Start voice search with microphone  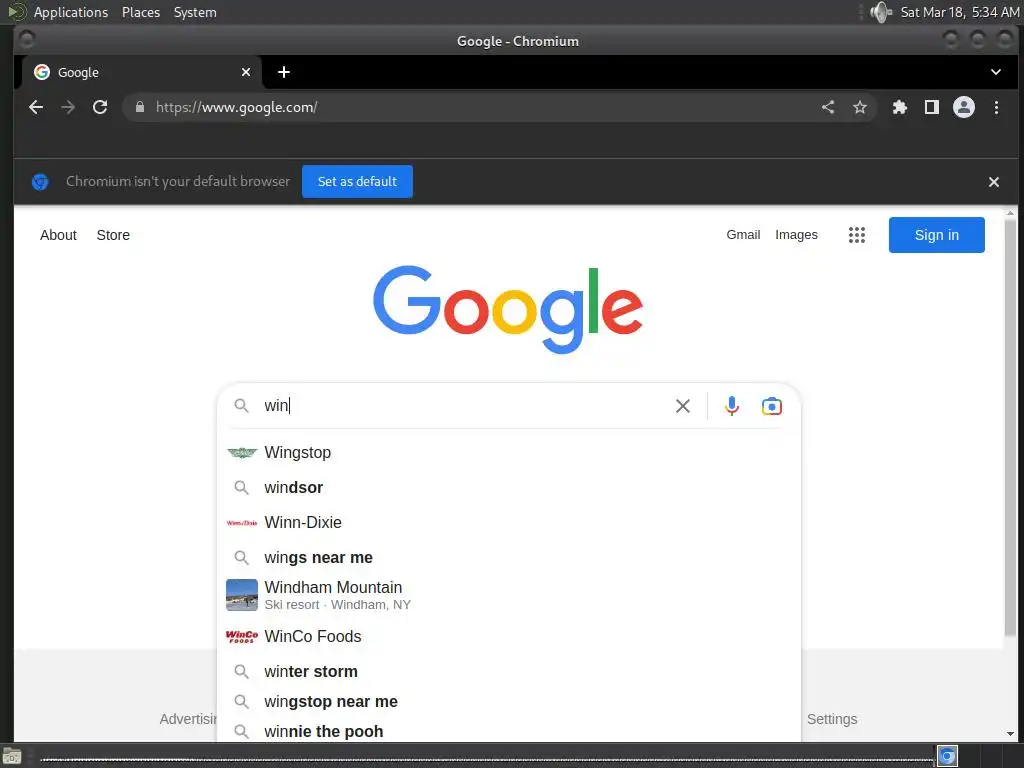[x=731, y=406]
